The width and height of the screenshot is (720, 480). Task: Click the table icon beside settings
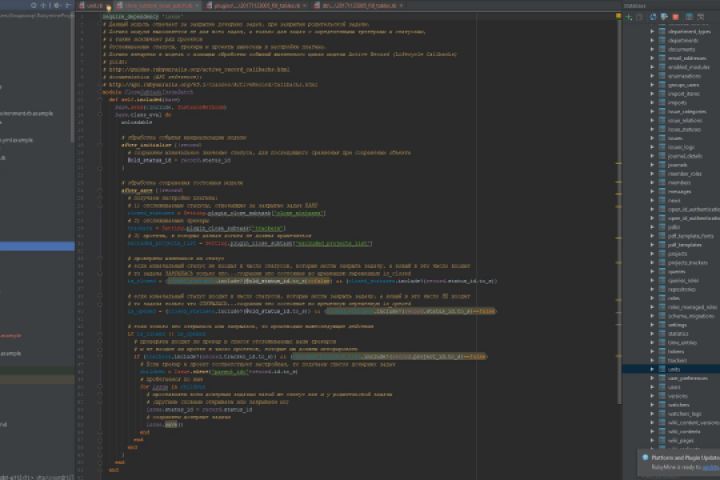(x=662, y=325)
